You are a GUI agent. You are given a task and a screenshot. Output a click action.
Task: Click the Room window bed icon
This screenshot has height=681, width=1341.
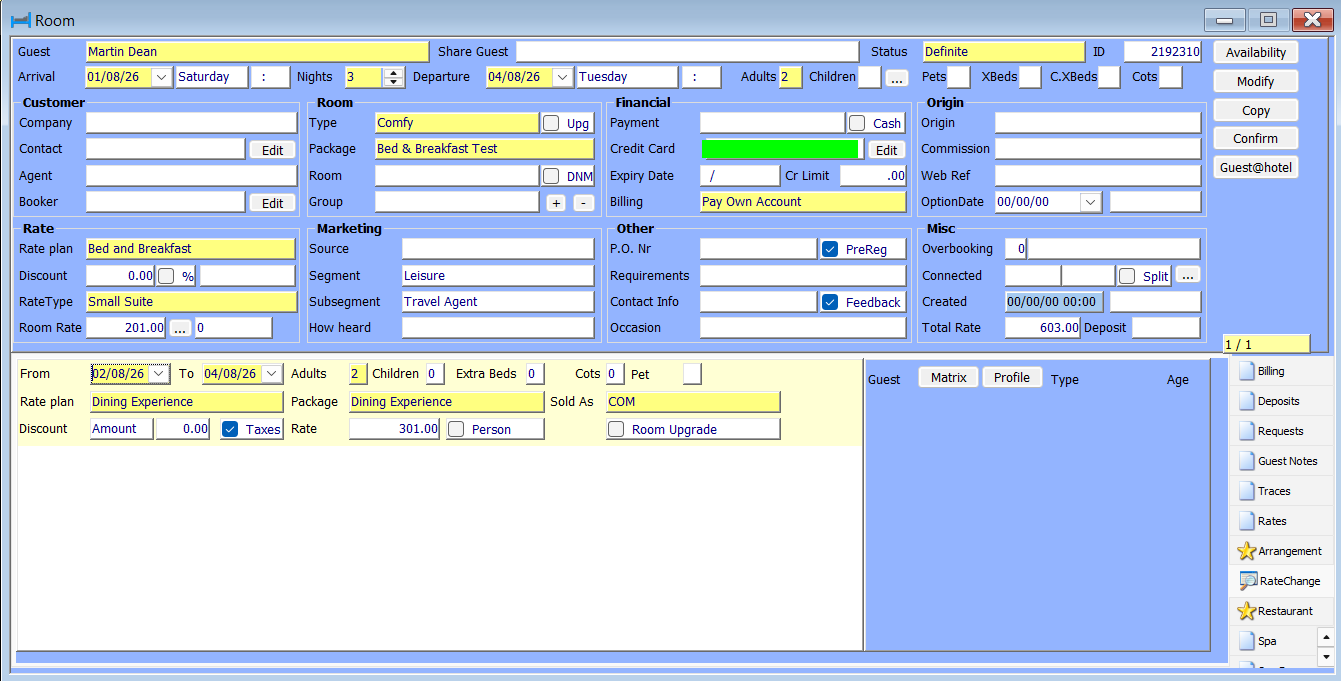[x=20, y=20]
